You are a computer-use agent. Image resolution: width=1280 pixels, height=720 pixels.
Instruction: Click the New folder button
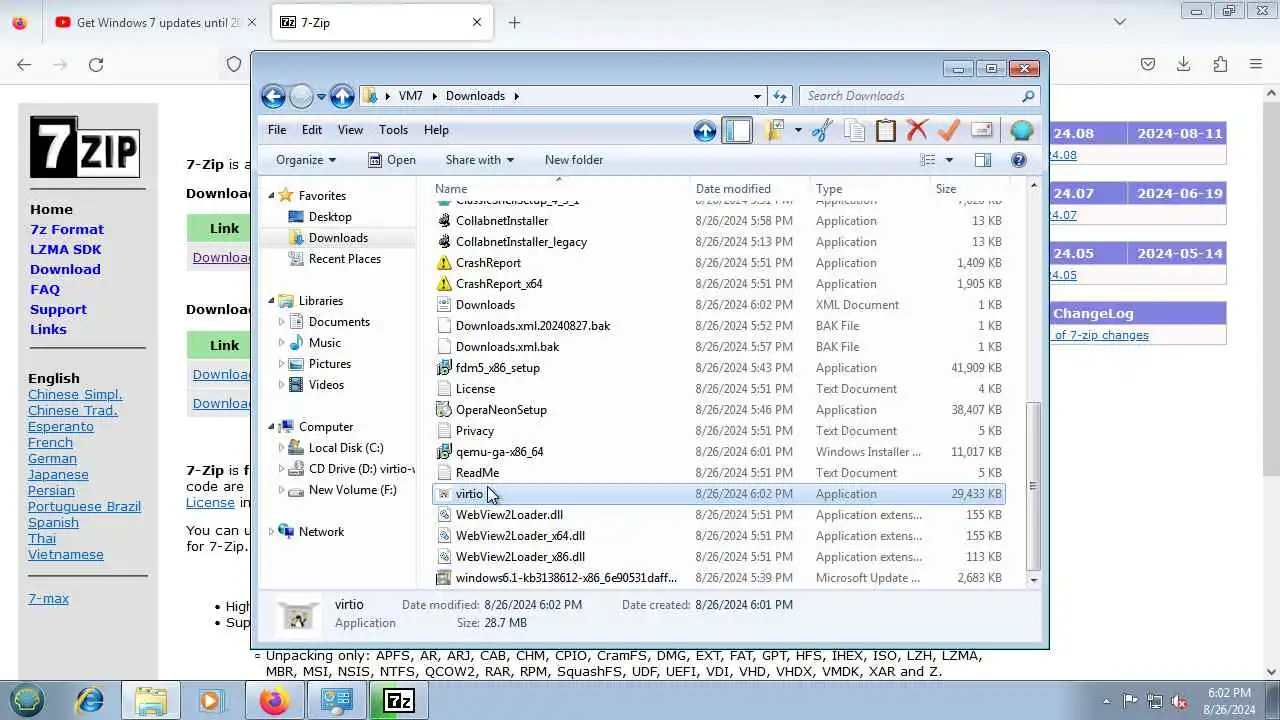(x=574, y=160)
